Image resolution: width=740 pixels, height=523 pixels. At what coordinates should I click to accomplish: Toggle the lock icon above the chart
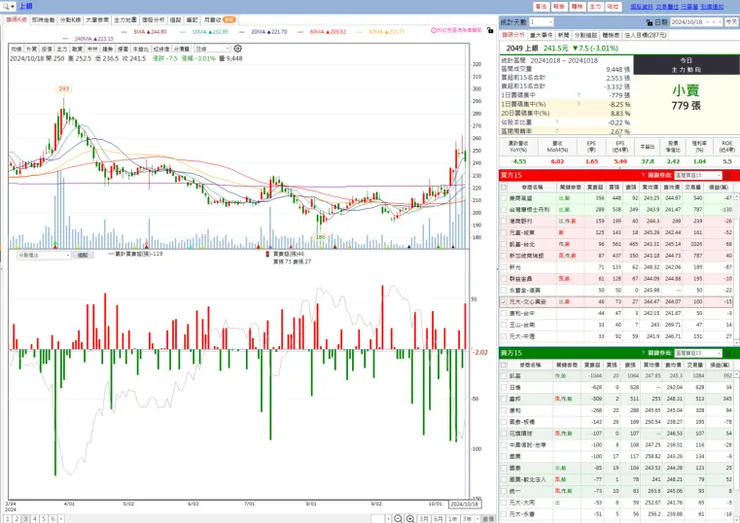(x=490, y=30)
